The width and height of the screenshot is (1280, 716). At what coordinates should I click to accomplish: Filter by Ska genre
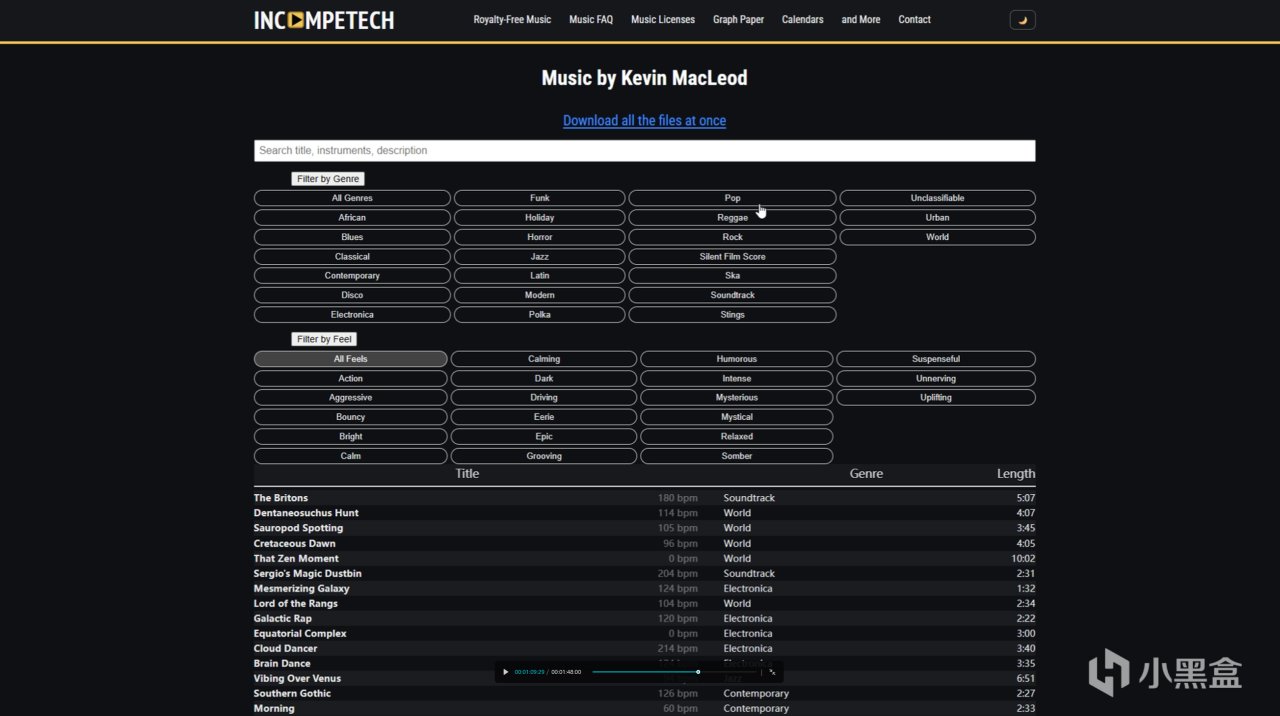[732, 276]
